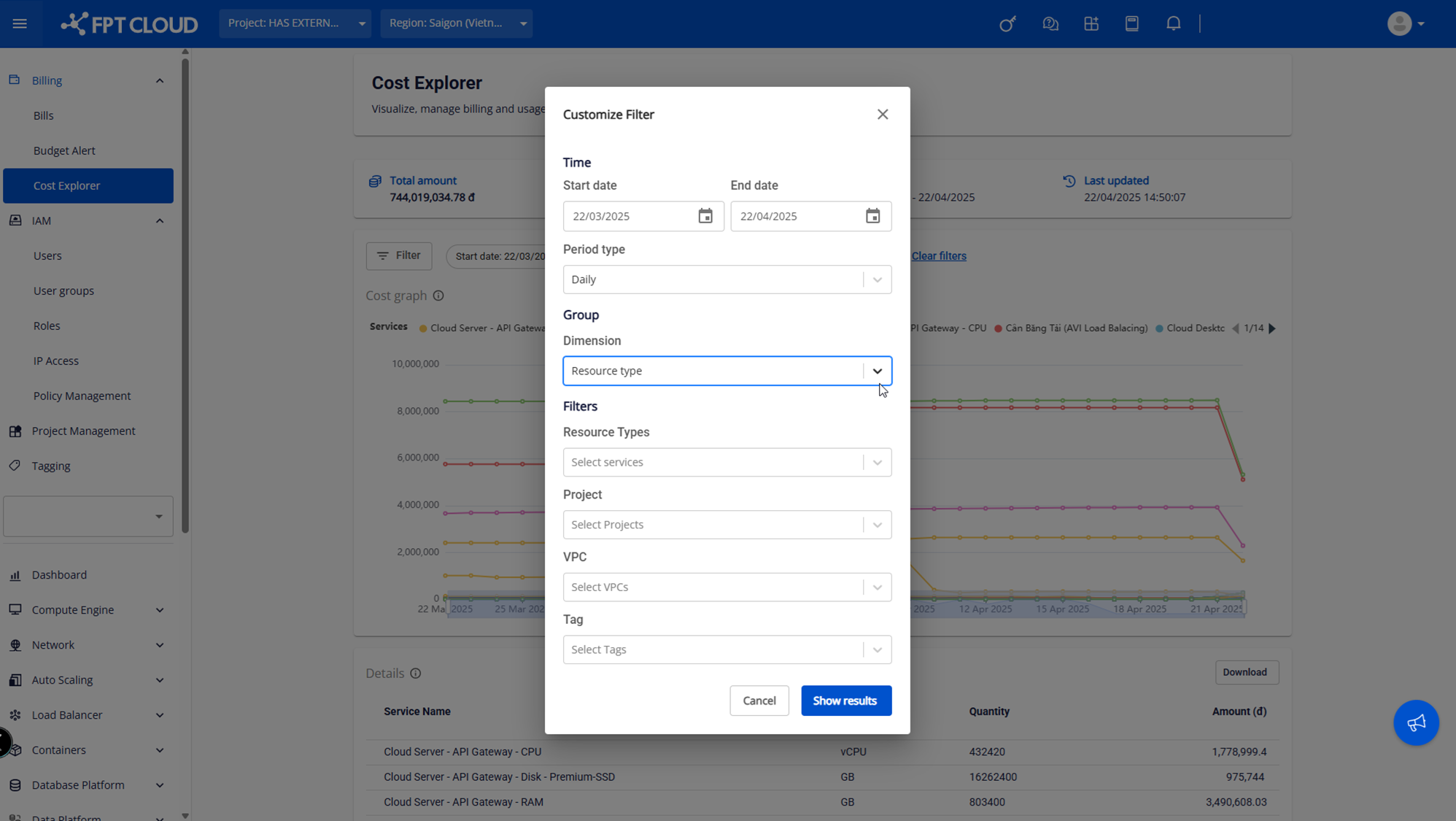Open the hamburger menu in the header
This screenshot has height=821, width=1456.
[20, 23]
